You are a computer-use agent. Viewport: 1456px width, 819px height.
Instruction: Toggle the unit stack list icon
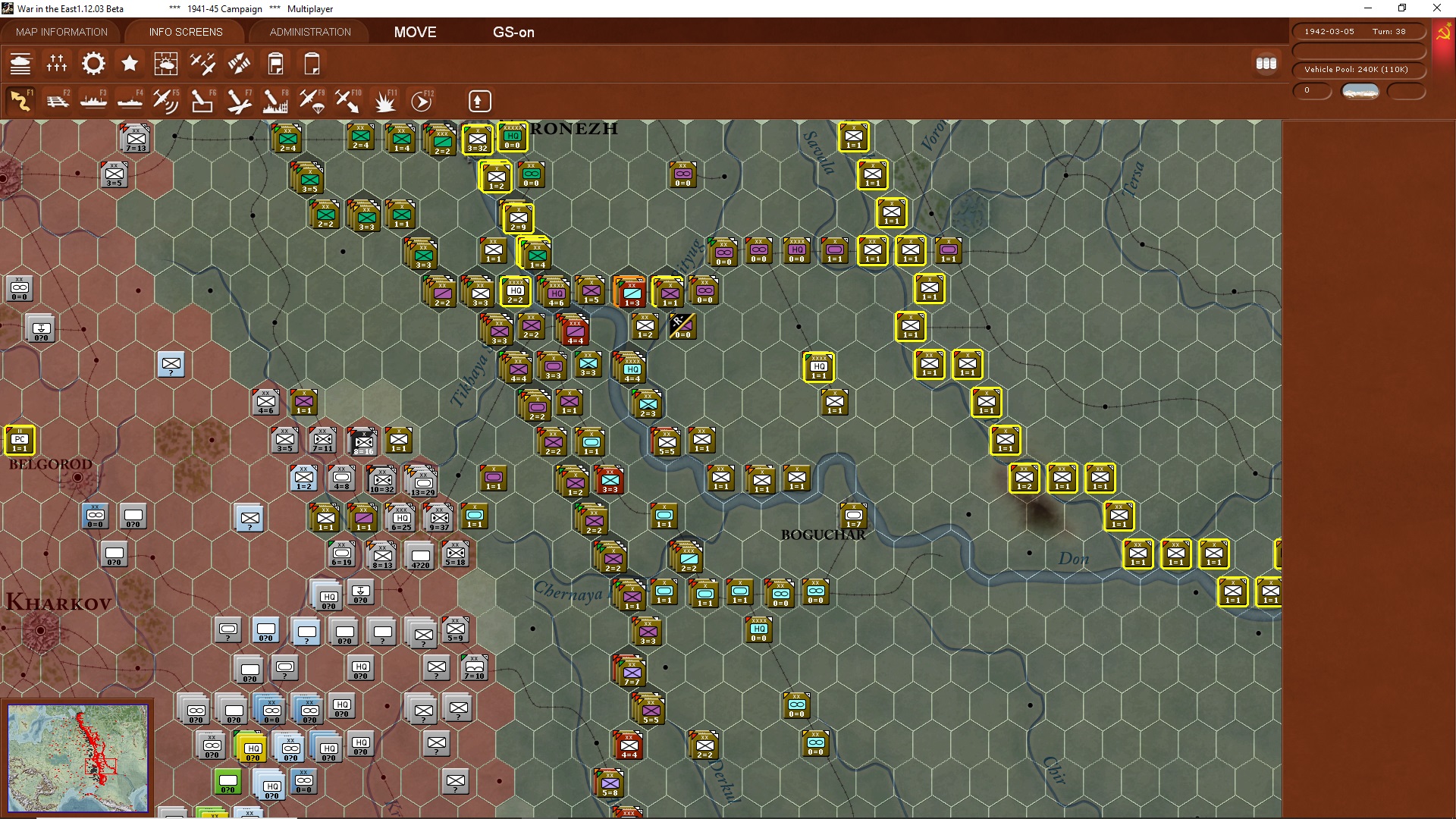click(x=20, y=64)
